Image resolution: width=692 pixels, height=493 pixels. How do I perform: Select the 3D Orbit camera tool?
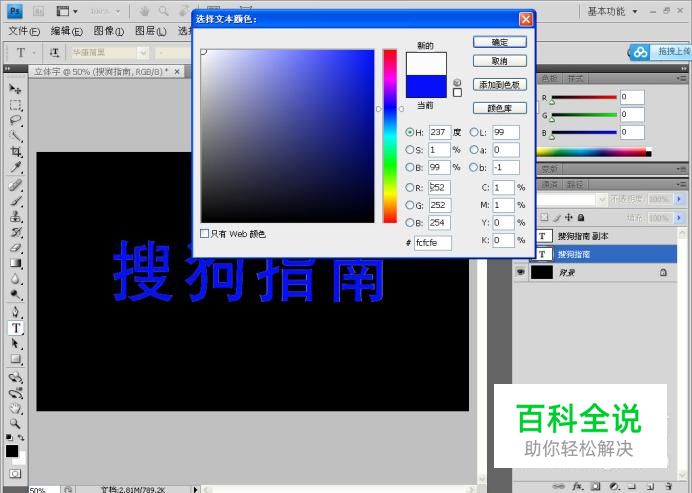(x=15, y=392)
